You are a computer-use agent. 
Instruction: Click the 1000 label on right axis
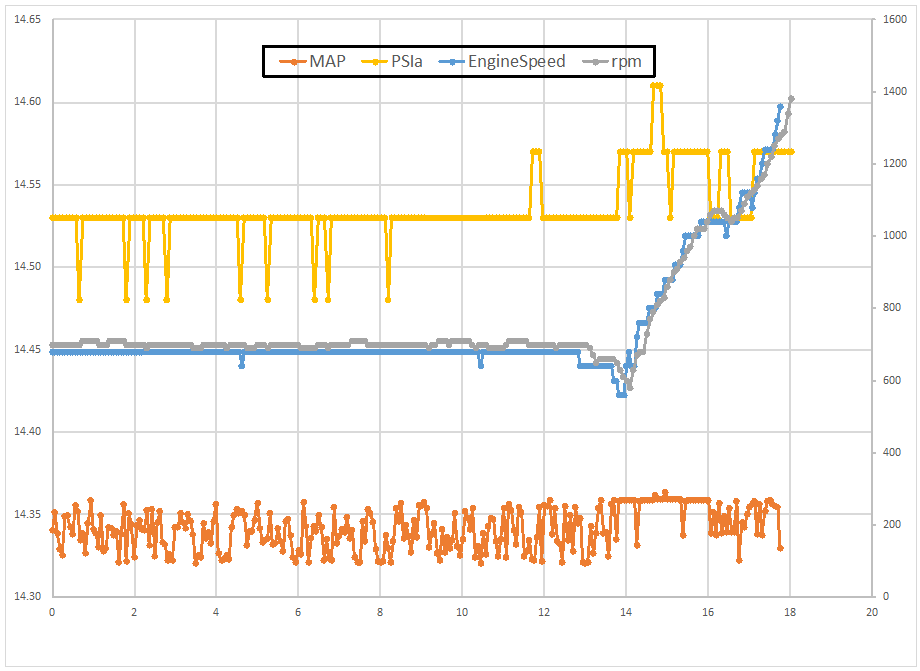coord(892,236)
